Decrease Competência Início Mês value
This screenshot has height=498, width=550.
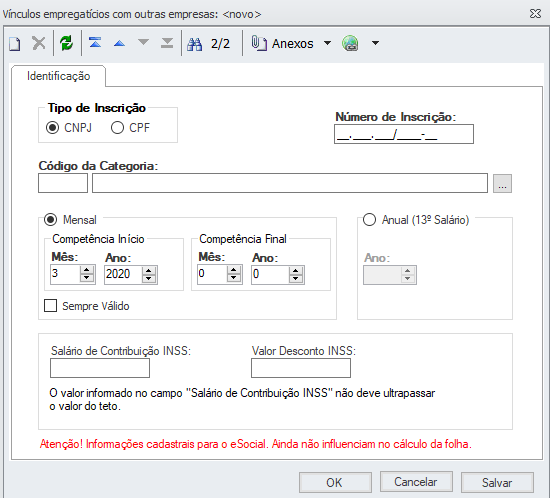[87, 278]
